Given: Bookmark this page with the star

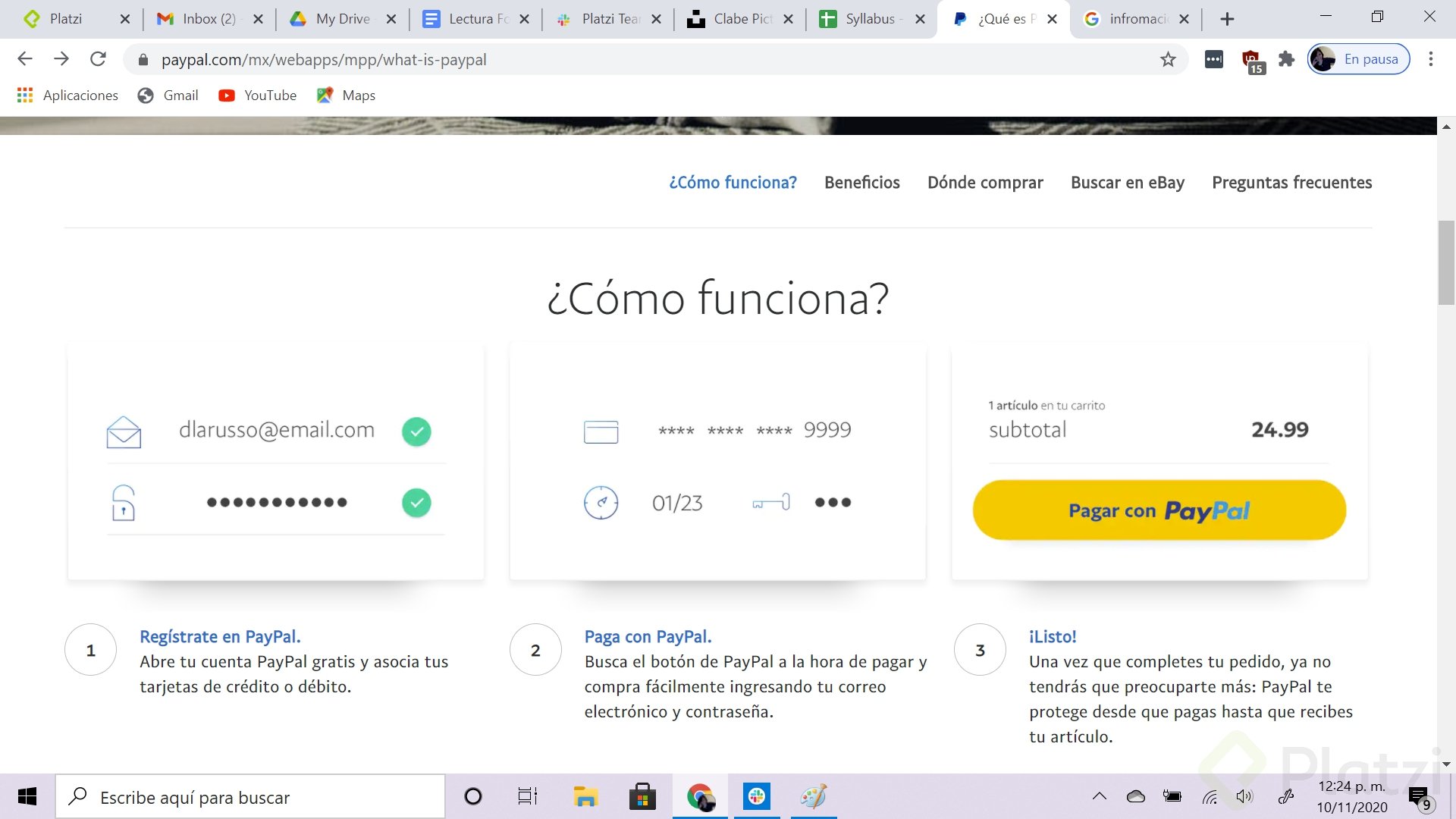Looking at the screenshot, I should pyautogui.click(x=1168, y=59).
